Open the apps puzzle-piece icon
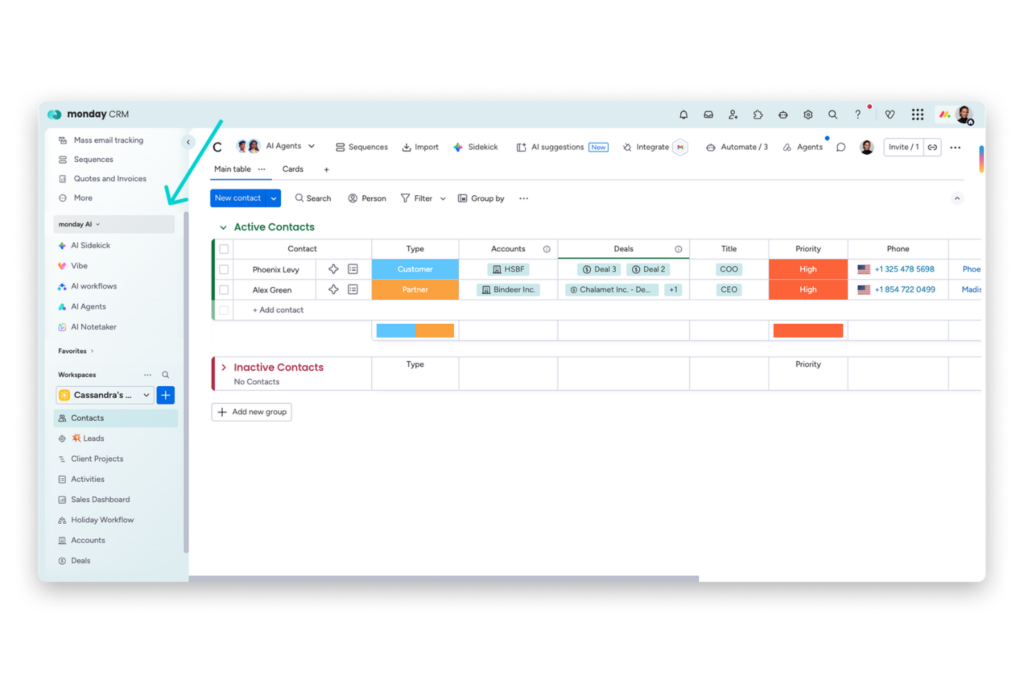 (758, 114)
